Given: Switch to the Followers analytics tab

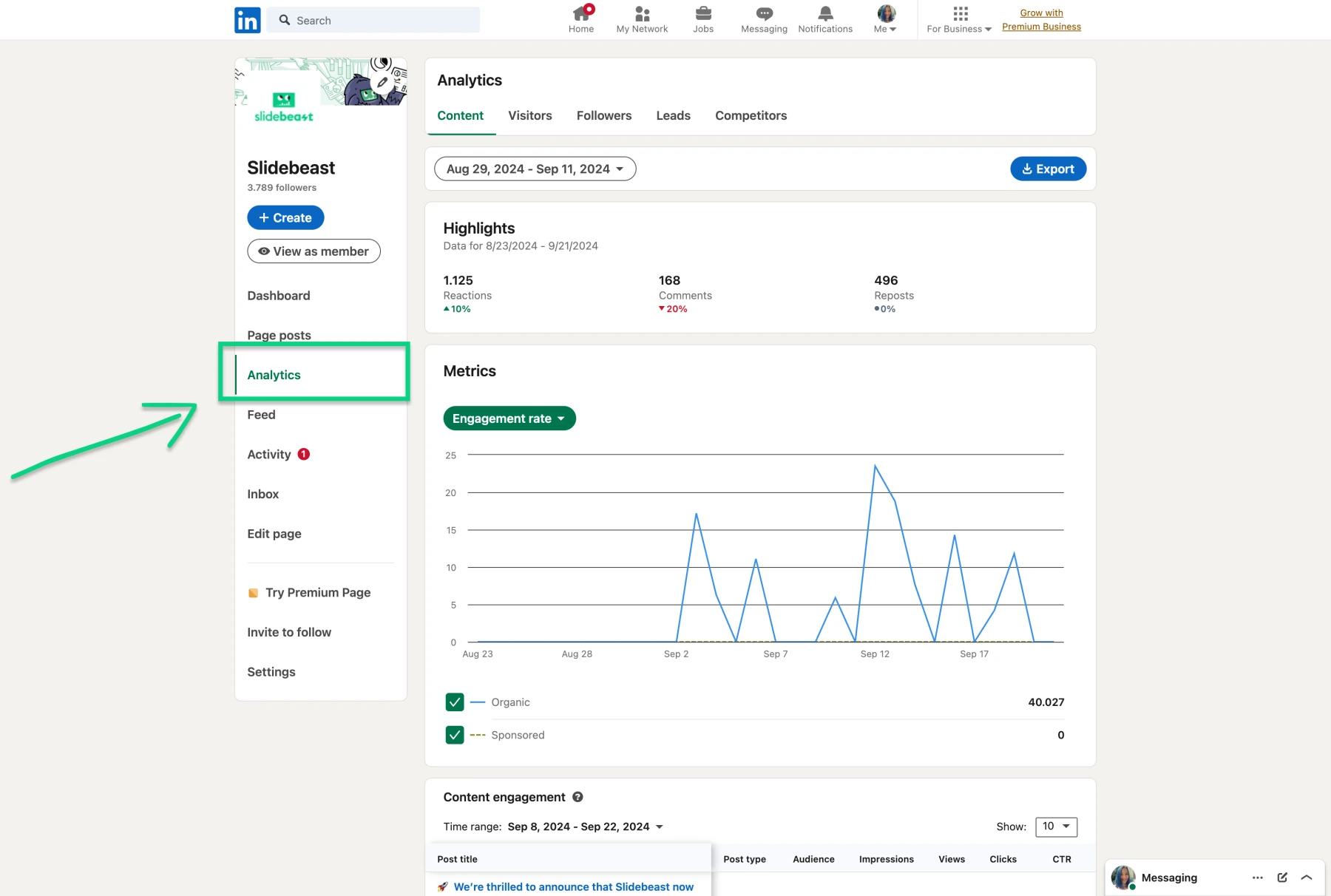Looking at the screenshot, I should pyautogui.click(x=604, y=115).
